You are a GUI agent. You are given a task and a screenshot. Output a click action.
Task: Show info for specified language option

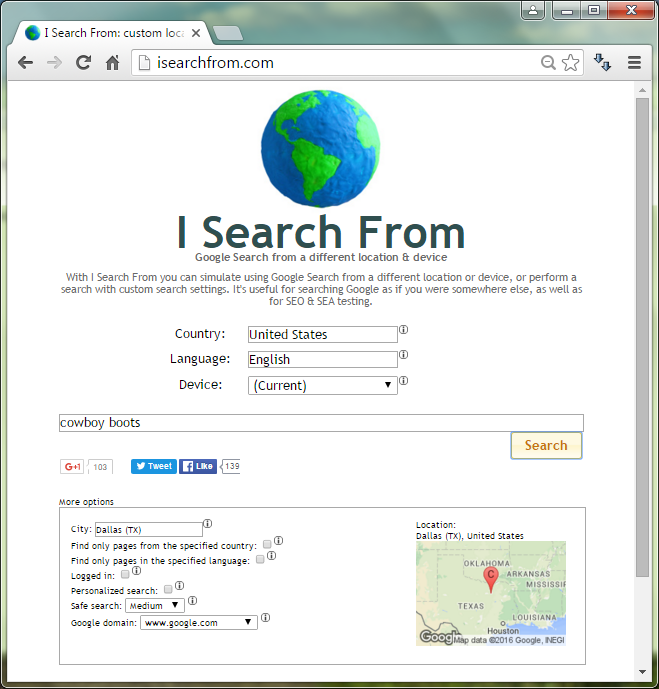pos(272,555)
